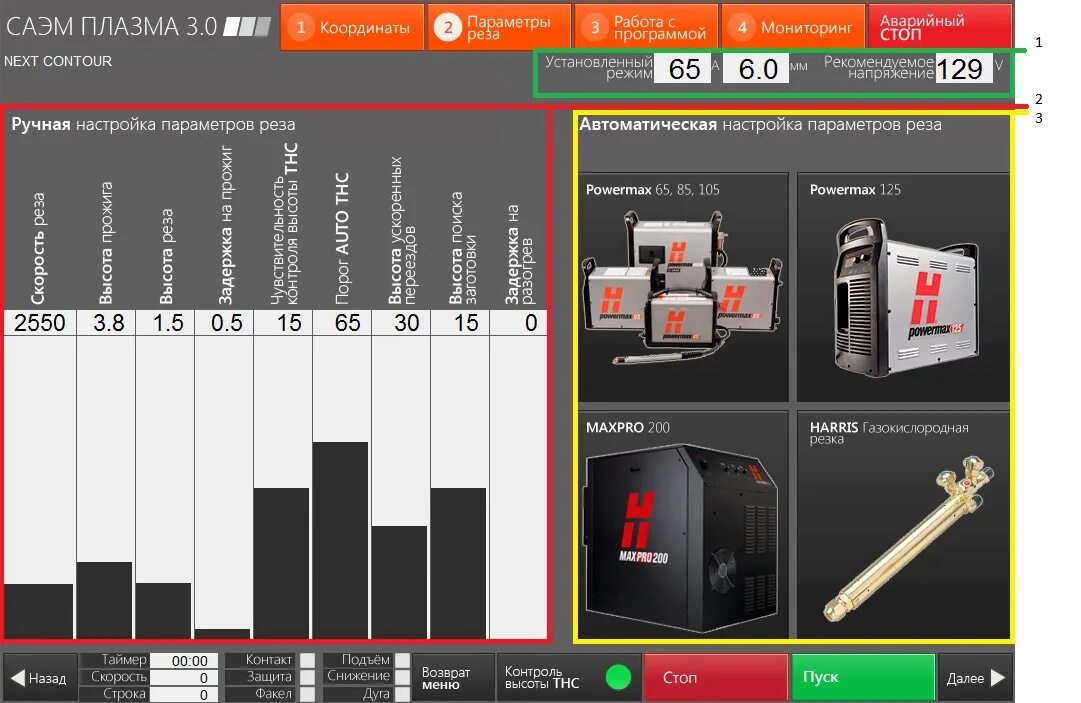The image size is (1081, 703).
Task: Go back with the Назад button
Action: point(39,677)
